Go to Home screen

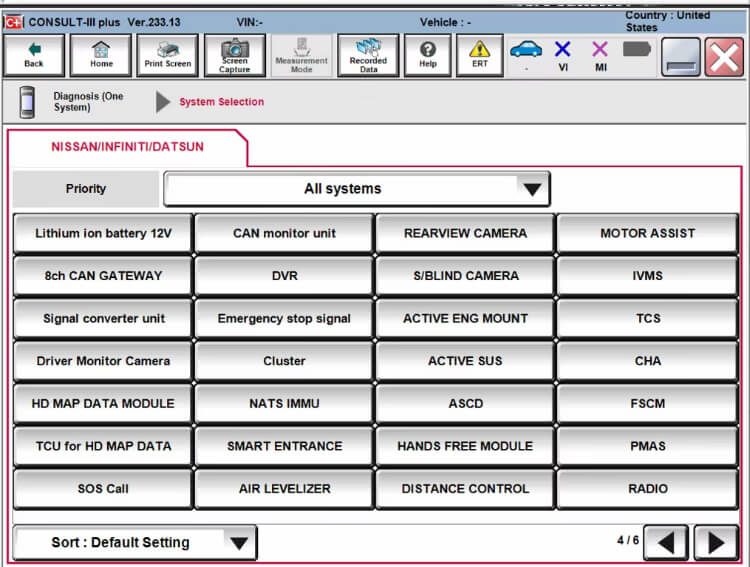[101, 55]
